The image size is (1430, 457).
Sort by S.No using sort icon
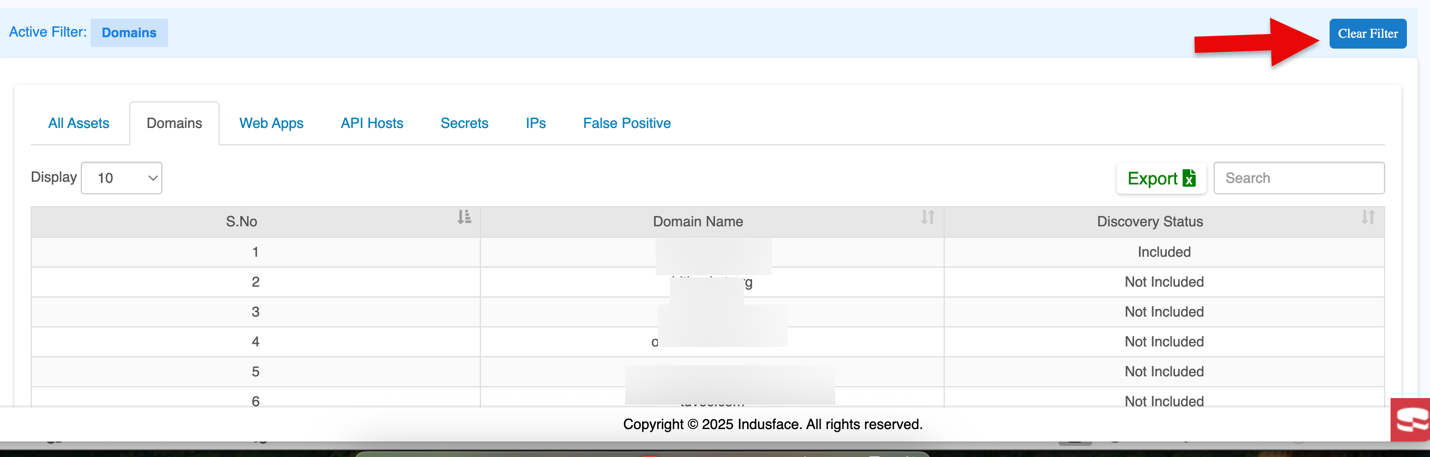tap(464, 218)
